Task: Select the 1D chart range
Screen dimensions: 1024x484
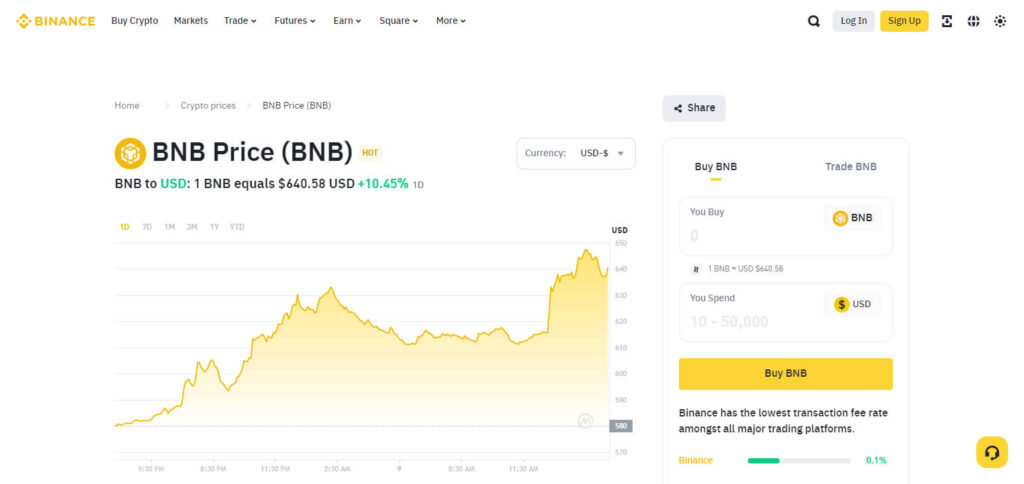Action: click(125, 227)
